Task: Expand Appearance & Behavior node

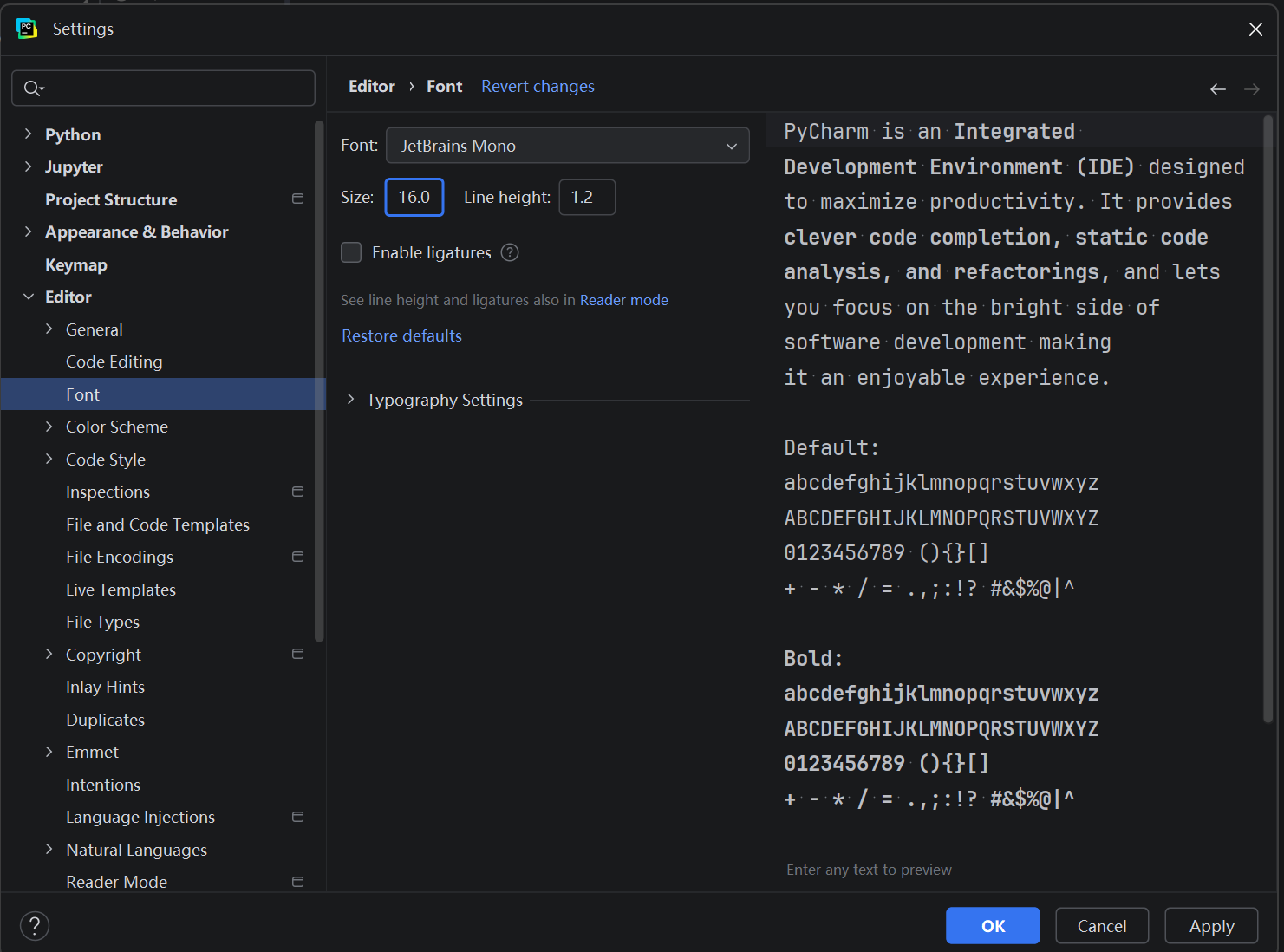Action: click(29, 231)
